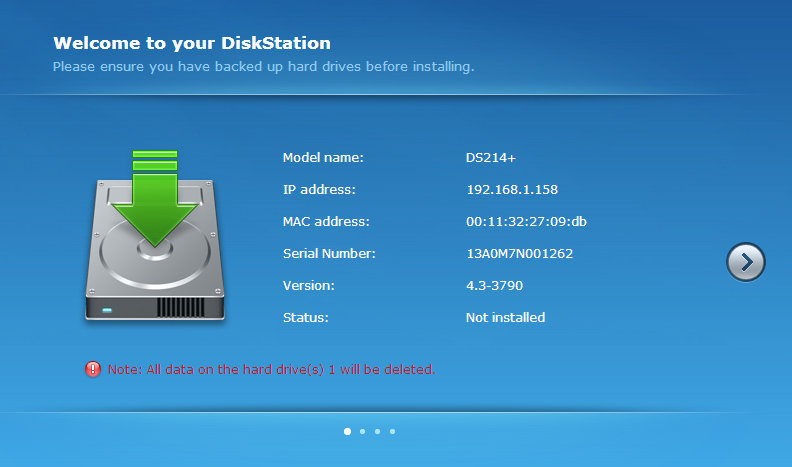Select the fourth page indicator dot
Screen dimensions: 792x467
click(392, 431)
